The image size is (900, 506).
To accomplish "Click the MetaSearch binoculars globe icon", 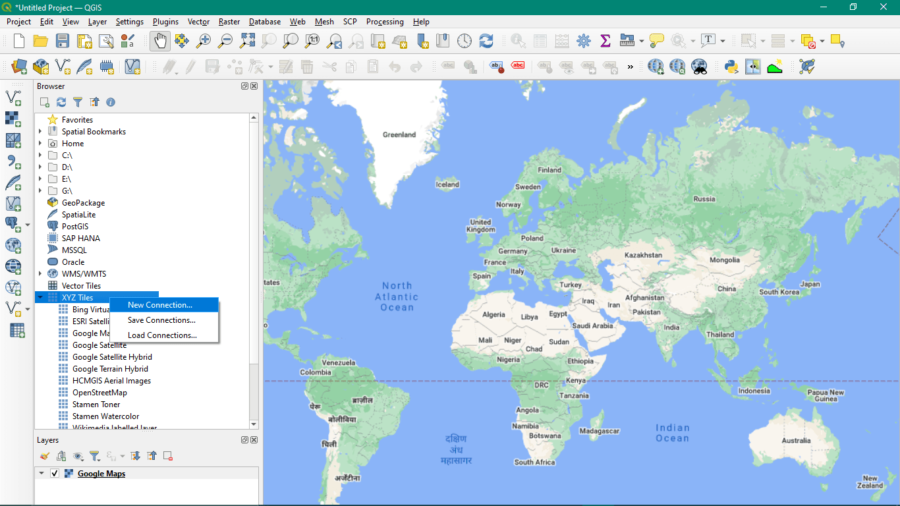I will pyautogui.click(x=699, y=67).
